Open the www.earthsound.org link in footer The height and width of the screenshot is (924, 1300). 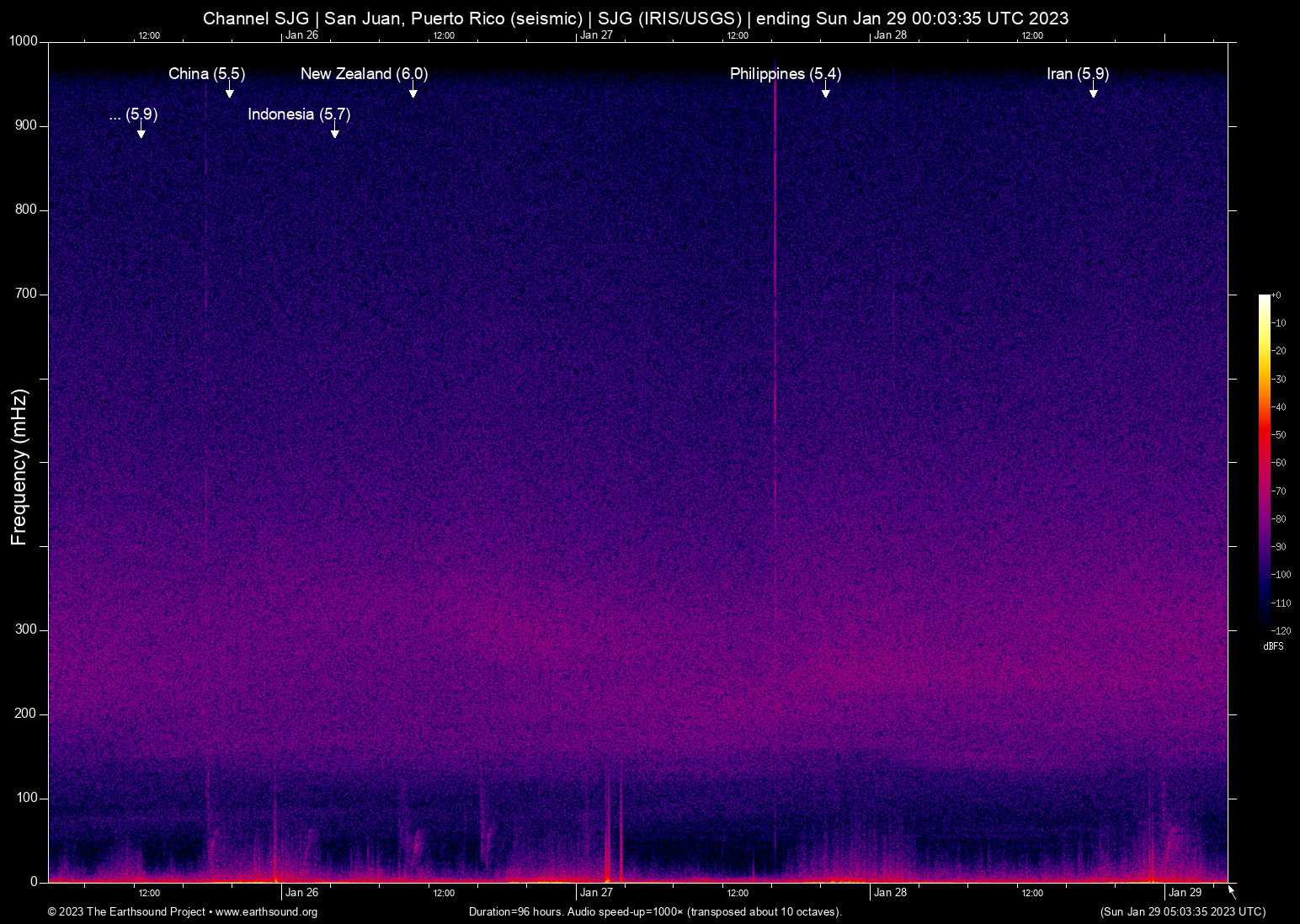click(x=266, y=912)
